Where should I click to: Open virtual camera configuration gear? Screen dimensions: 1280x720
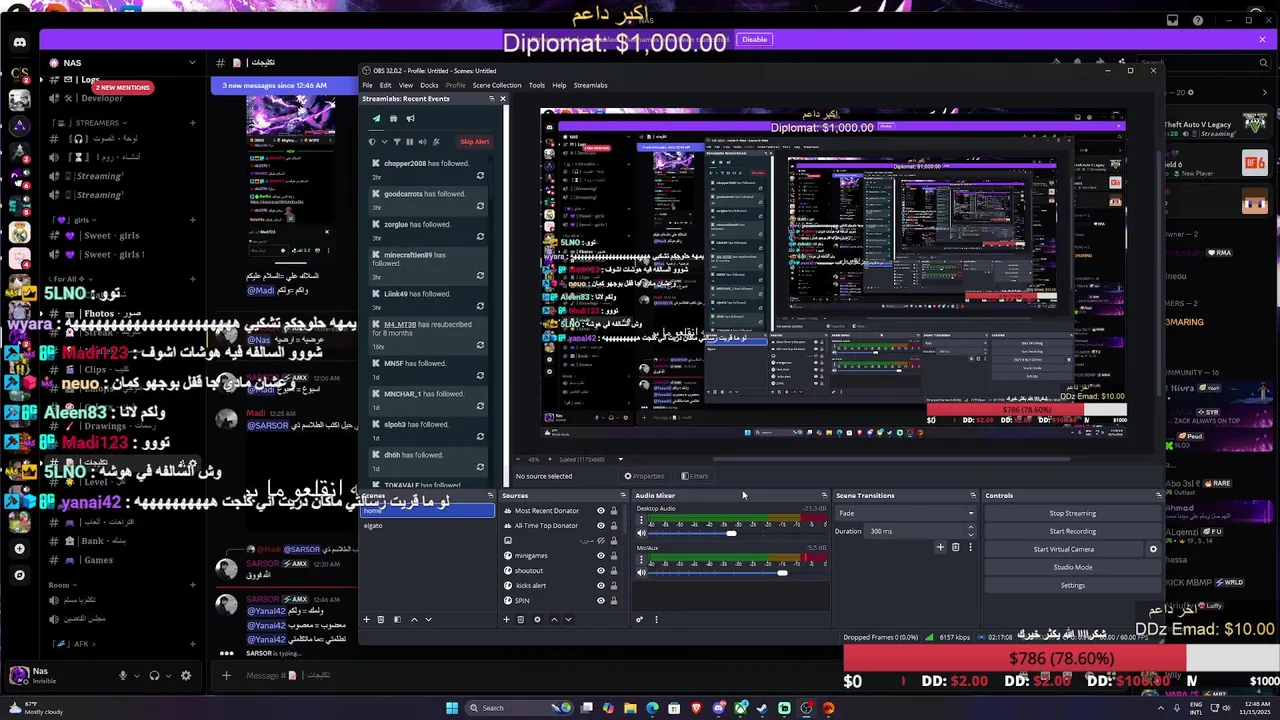pyautogui.click(x=1153, y=549)
